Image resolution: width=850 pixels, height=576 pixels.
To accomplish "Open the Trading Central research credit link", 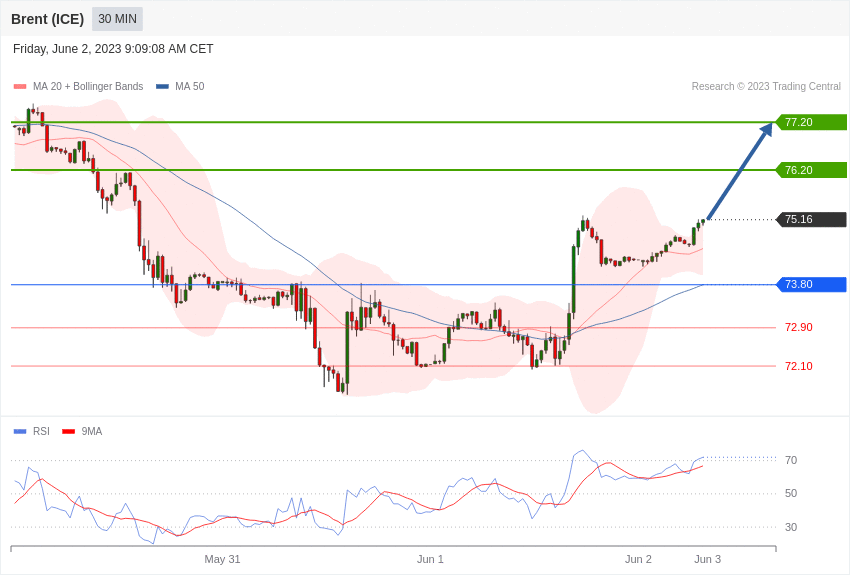I will pos(766,87).
